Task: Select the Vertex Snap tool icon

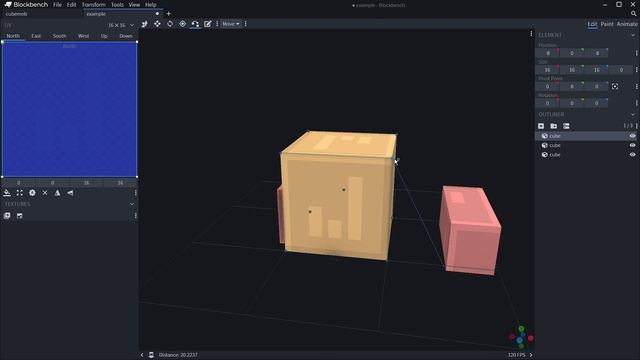Action: point(195,24)
